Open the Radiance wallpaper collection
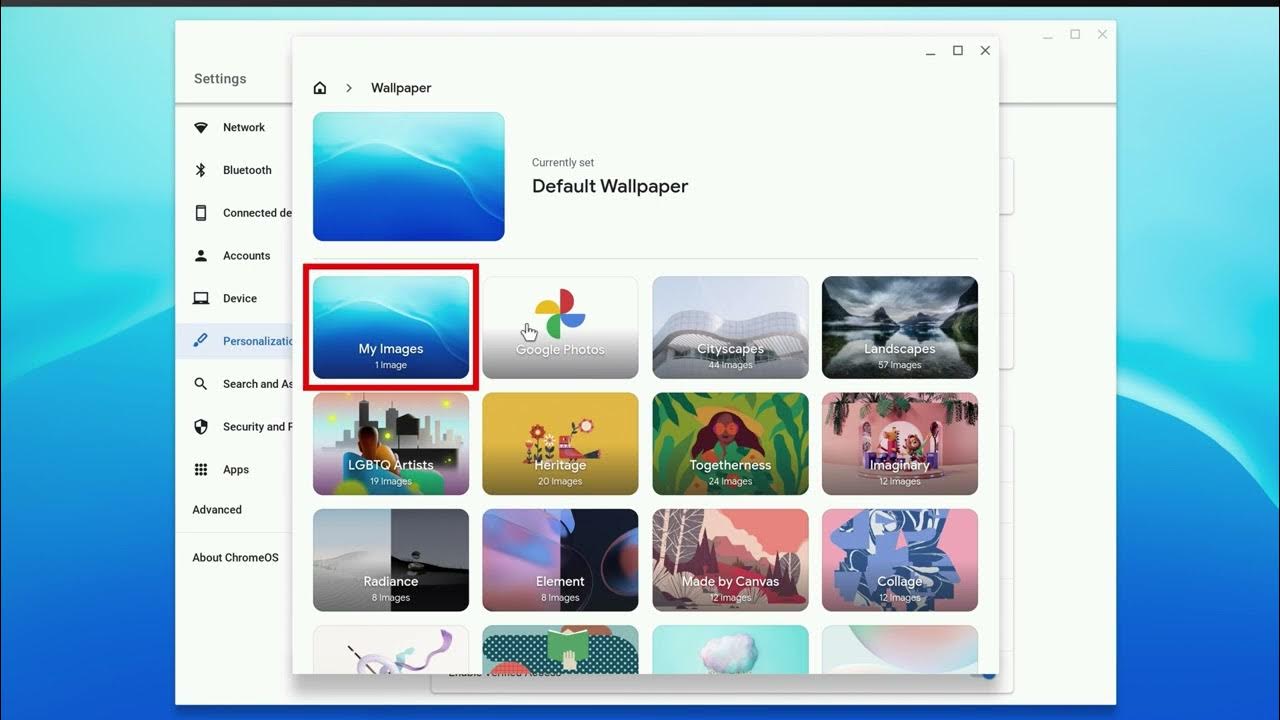 pos(391,560)
